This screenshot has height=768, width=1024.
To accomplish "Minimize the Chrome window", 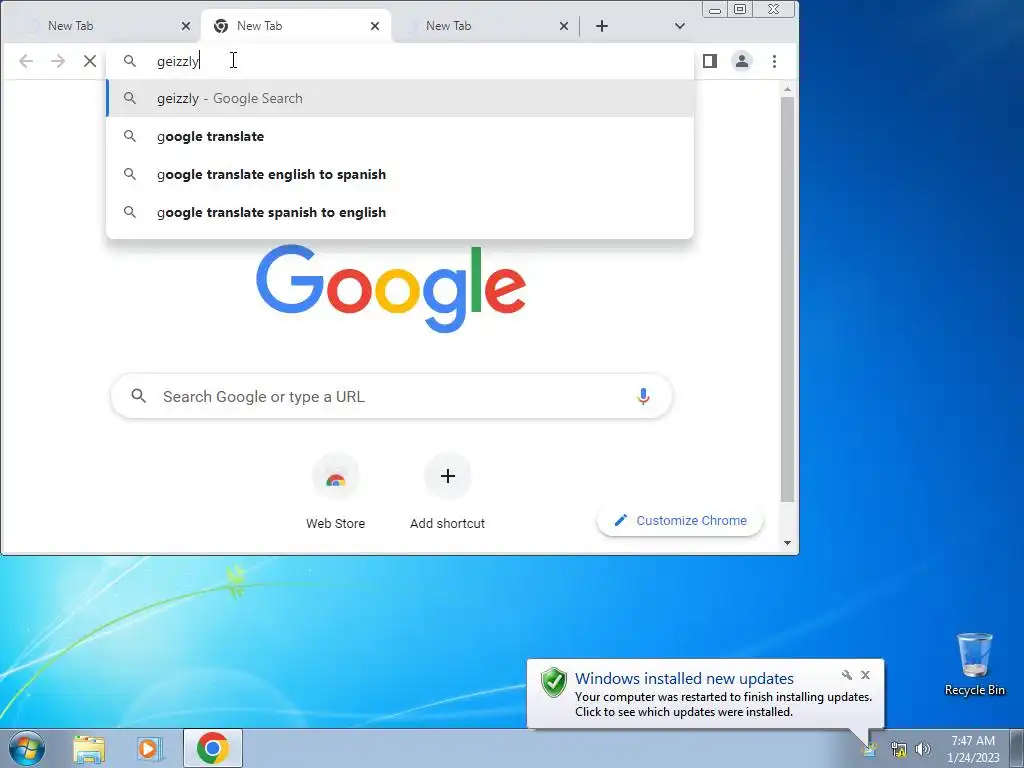I will (715, 9).
